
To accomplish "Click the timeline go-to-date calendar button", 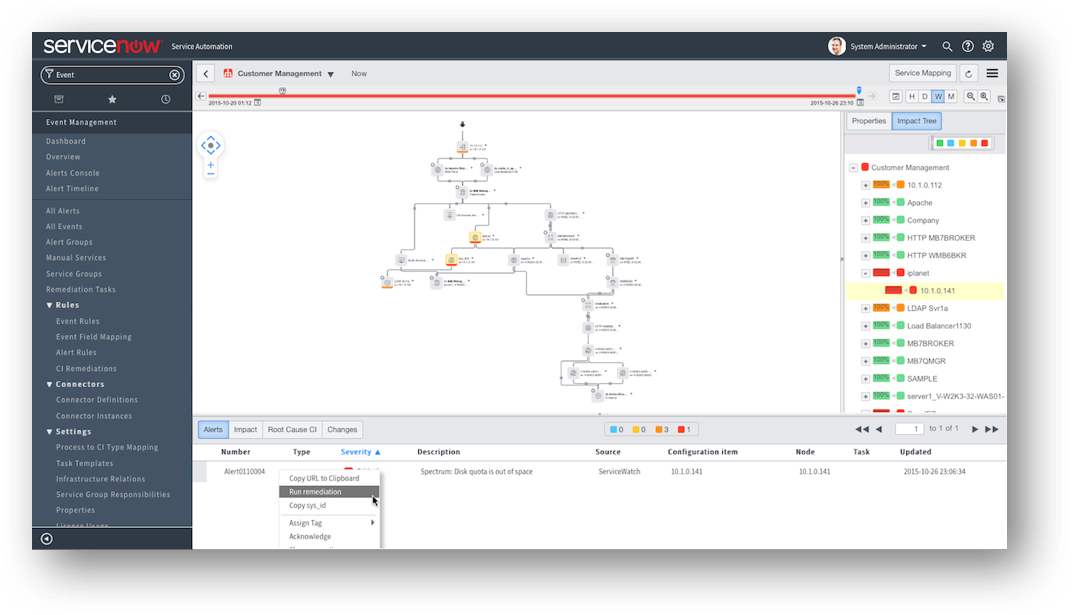I will (x=896, y=96).
